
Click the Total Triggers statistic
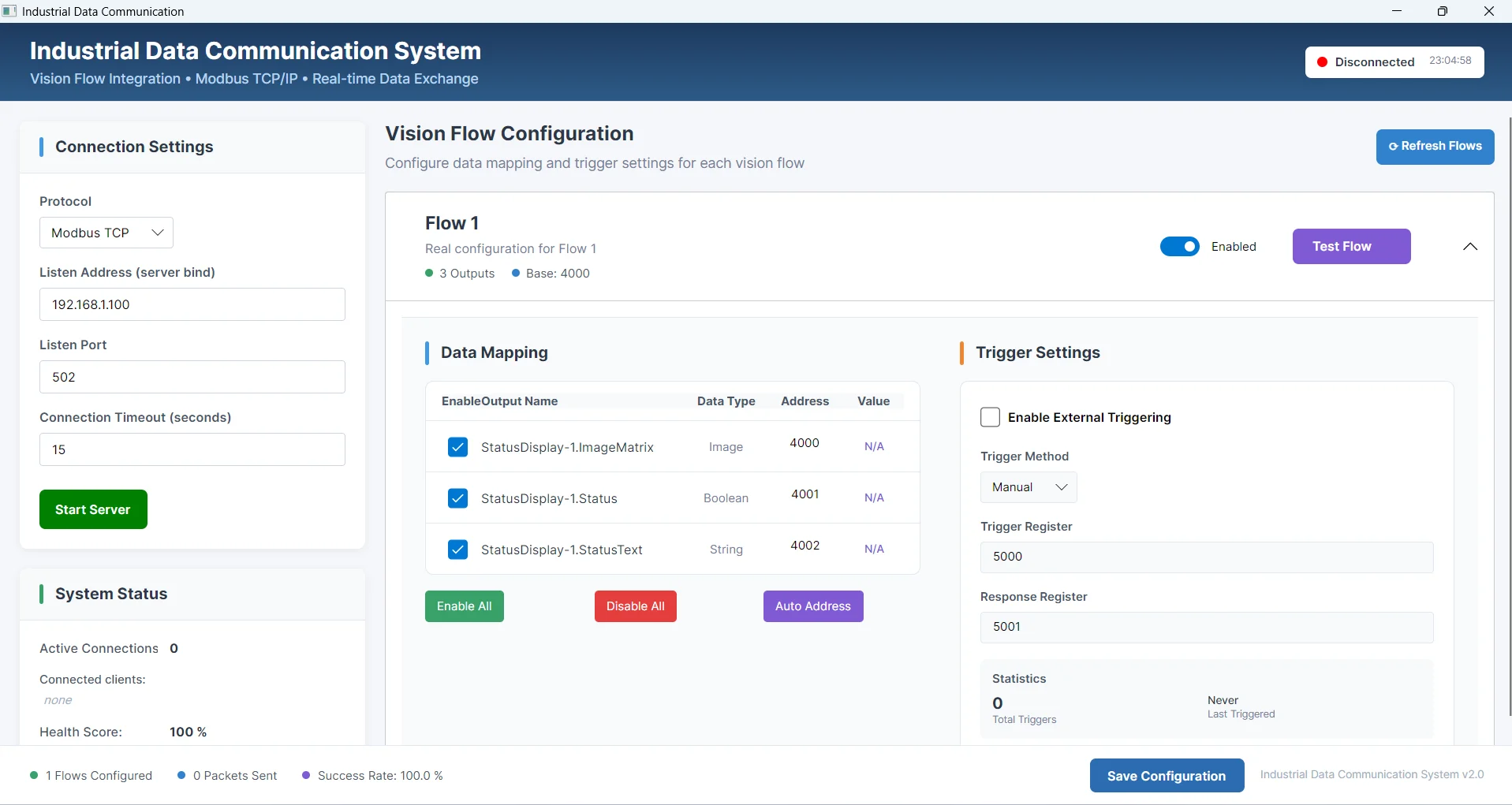tap(1024, 710)
